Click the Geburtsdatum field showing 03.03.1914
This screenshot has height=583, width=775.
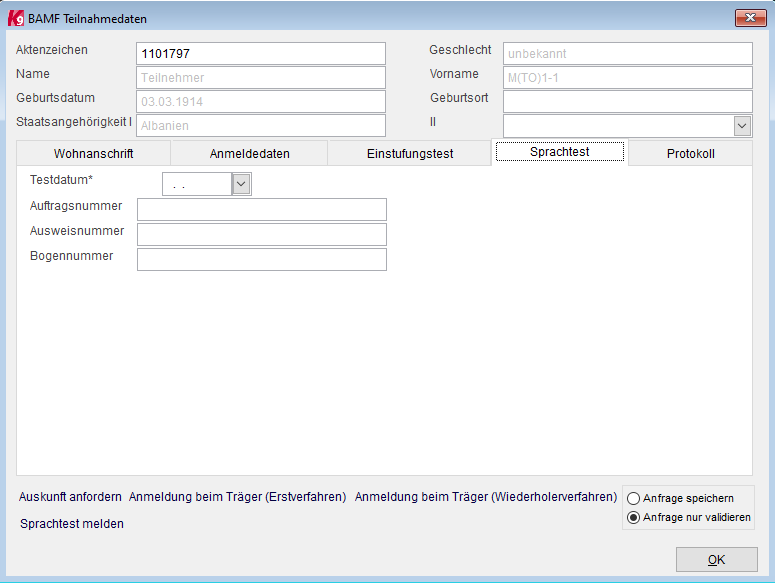tap(261, 101)
